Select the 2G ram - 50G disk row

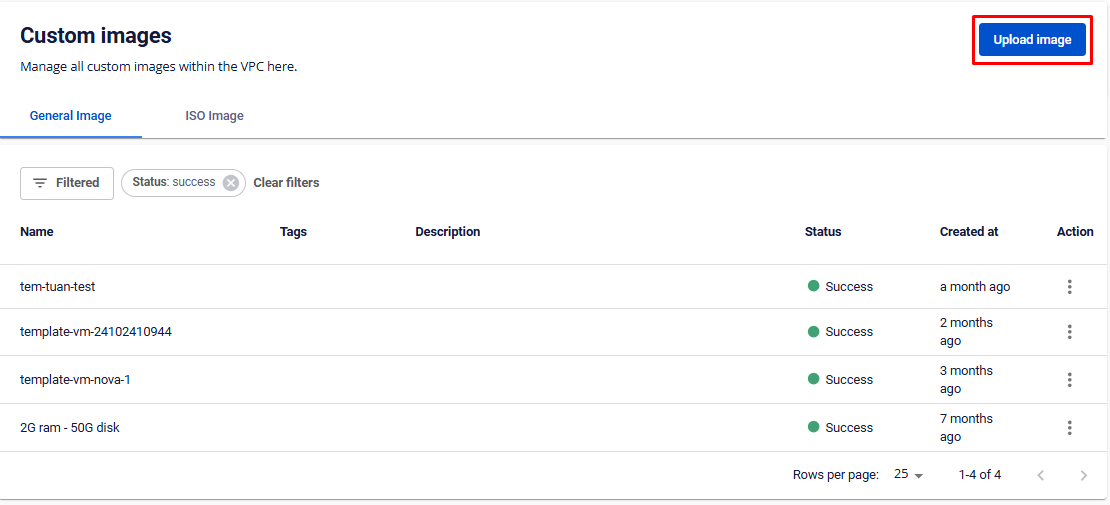tap(70, 428)
